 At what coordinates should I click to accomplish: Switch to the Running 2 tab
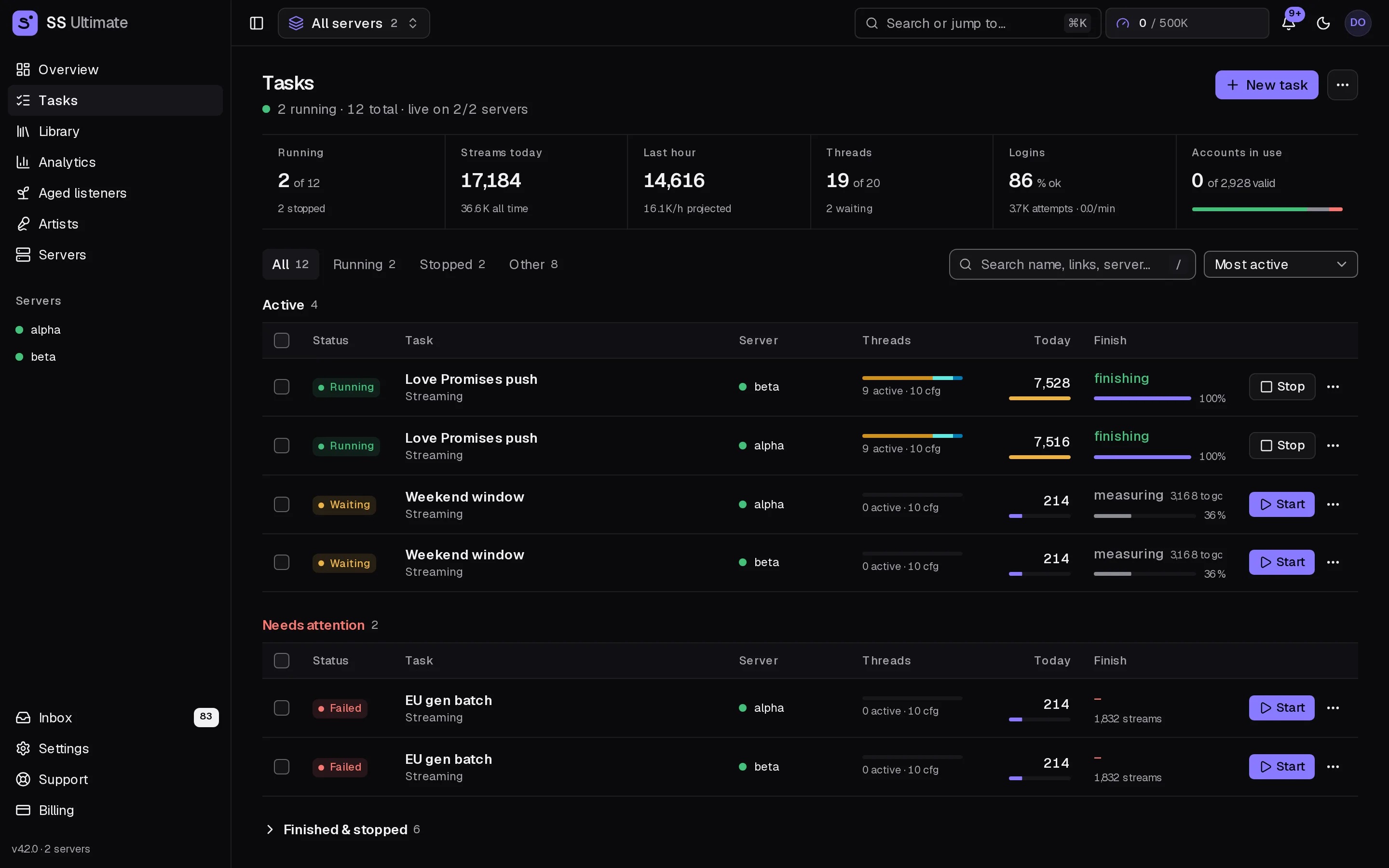point(364,265)
